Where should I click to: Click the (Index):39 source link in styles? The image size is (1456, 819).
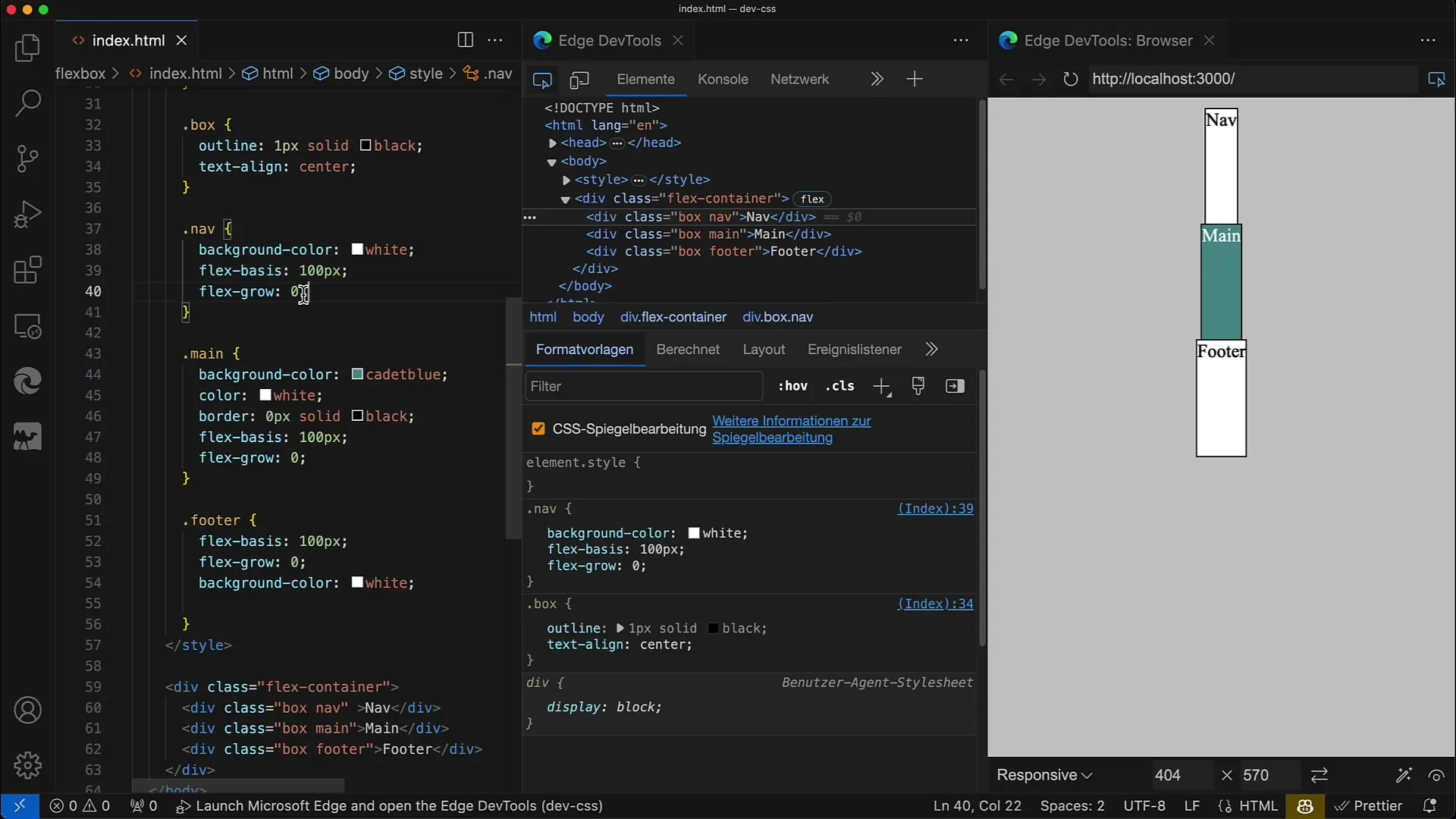[x=934, y=508]
